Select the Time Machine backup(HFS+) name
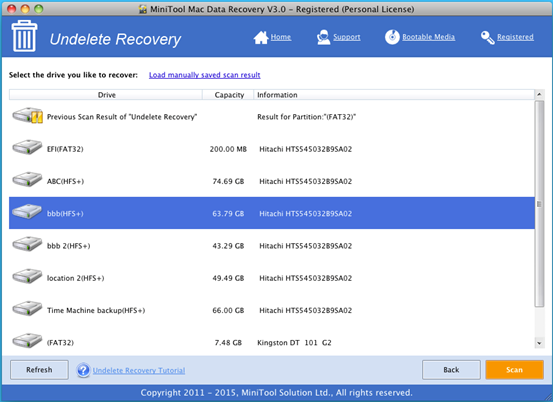The image size is (553, 402). pos(96,311)
